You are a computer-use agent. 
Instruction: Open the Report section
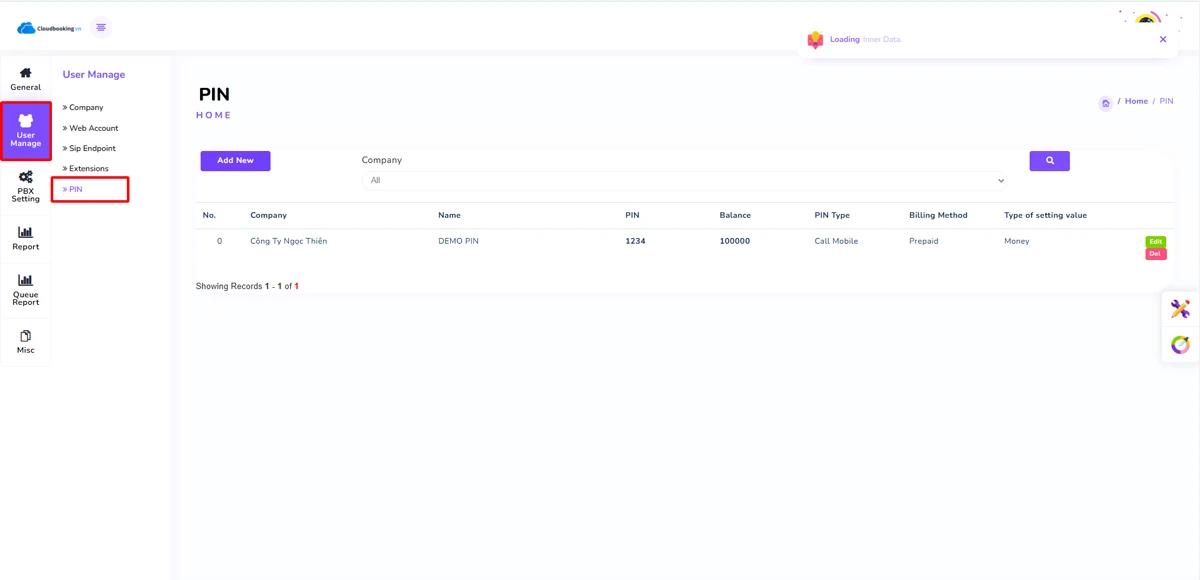pyautogui.click(x=26, y=239)
